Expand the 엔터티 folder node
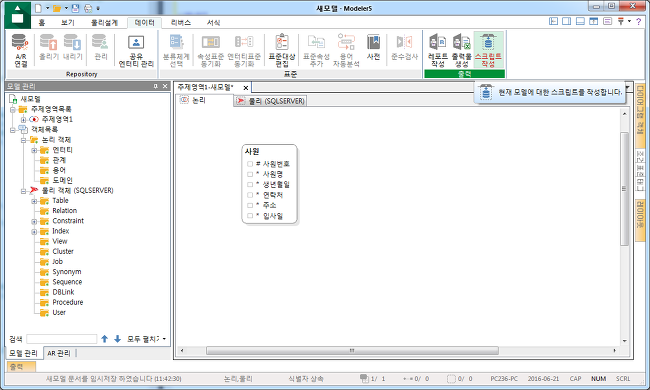This screenshot has width=650, height=390. [x=34, y=150]
